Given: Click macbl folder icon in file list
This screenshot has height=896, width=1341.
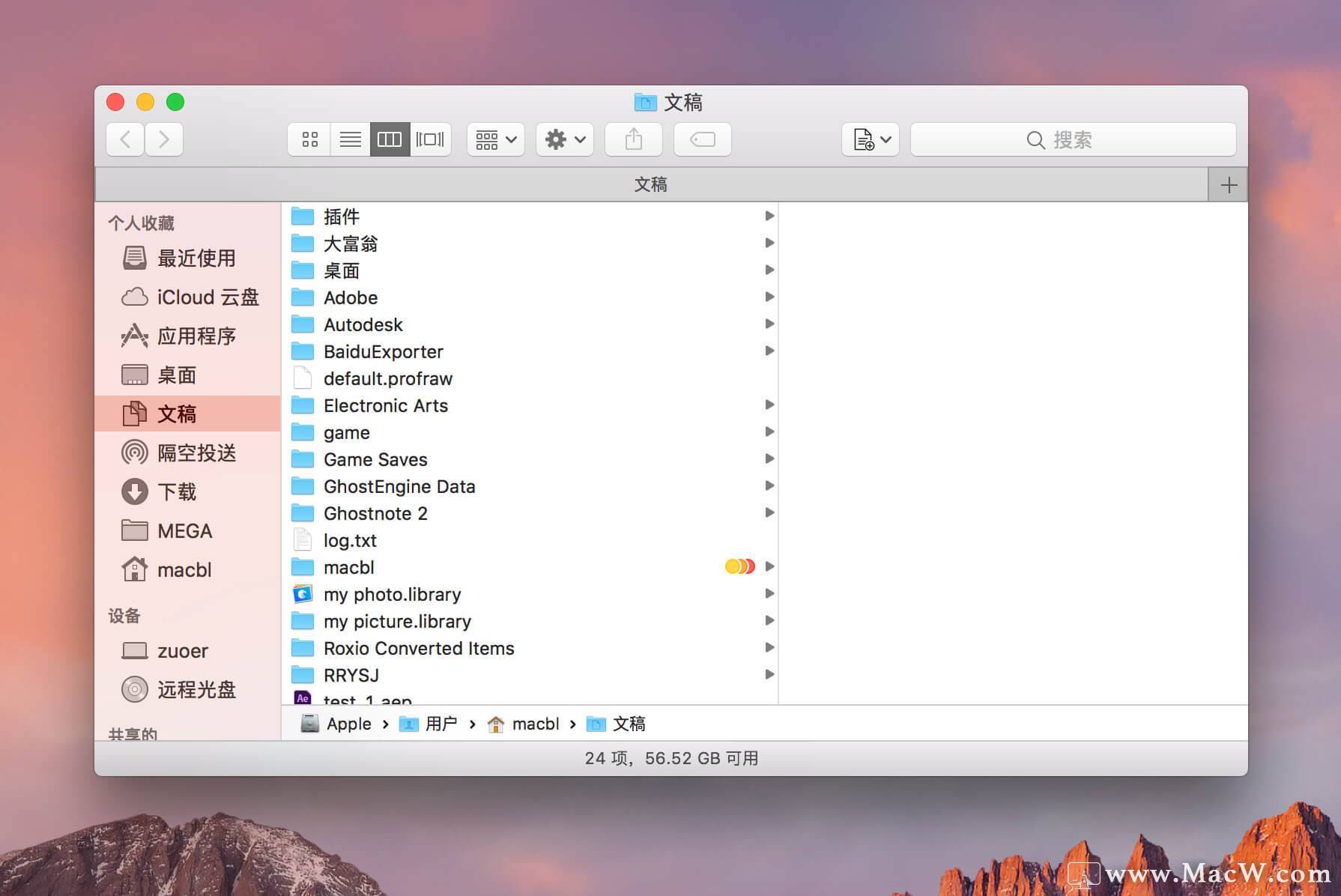Looking at the screenshot, I should pyautogui.click(x=303, y=567).
